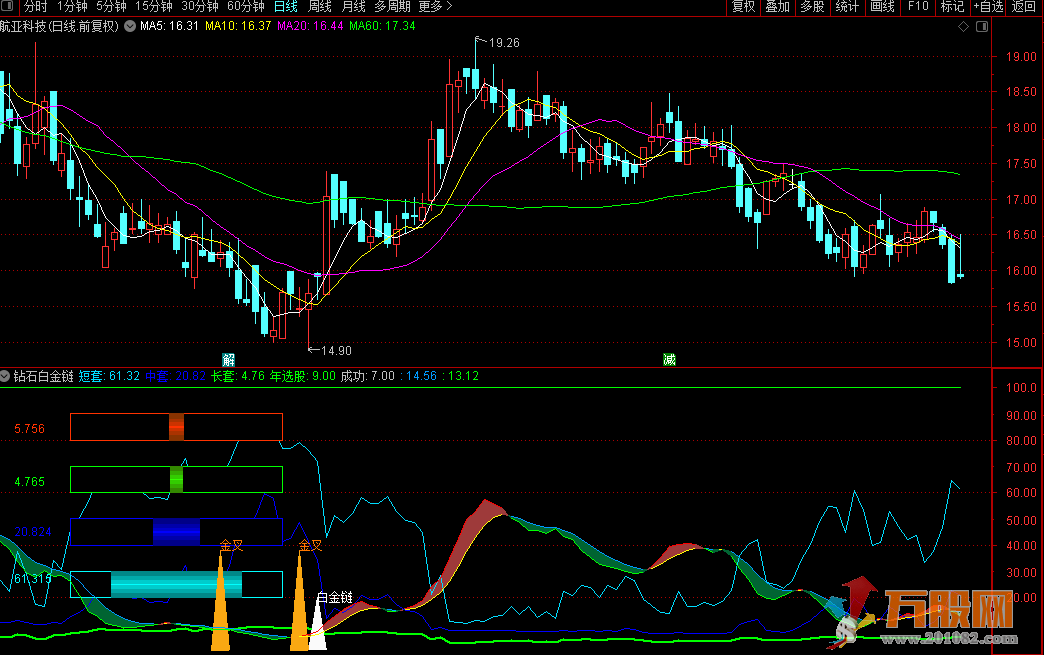The height and width of the screenshot is (655, 1044).
Task: Select the 15分钟 period tab
Action: [154, 7]
